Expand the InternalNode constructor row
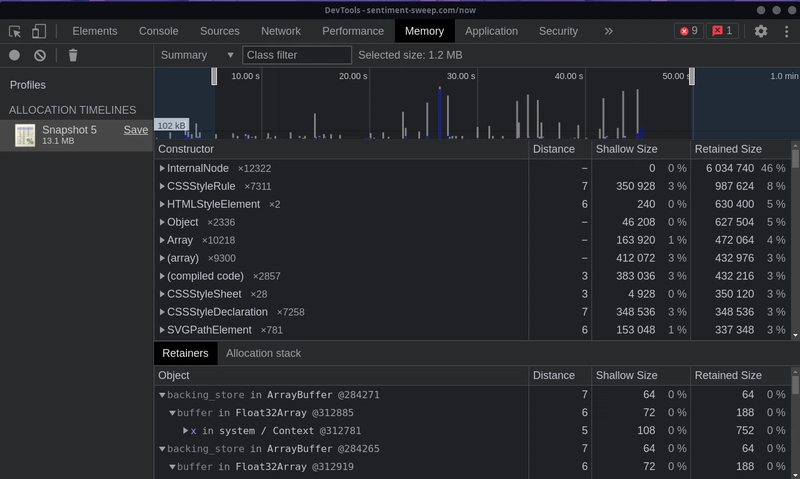The height and width of the screenshot is (479, 800). coord(162,168)
